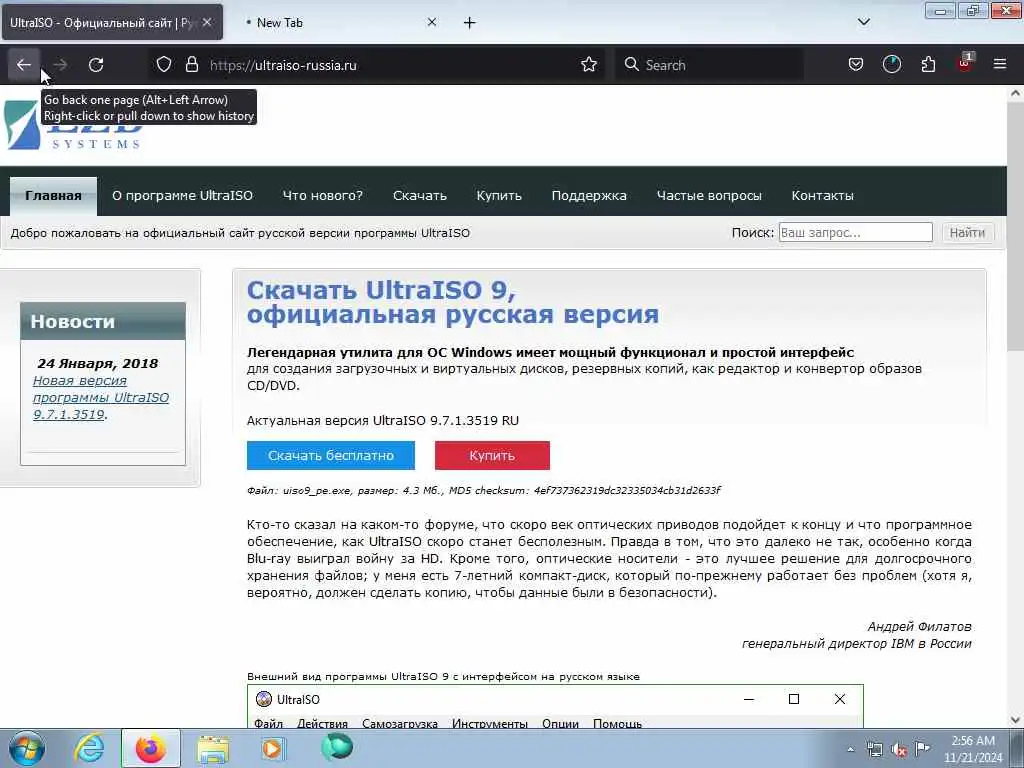Click the UltraISO program screenshot thumbnail
The width and height of the screenshot is (1024, 768).
point(555,706)
